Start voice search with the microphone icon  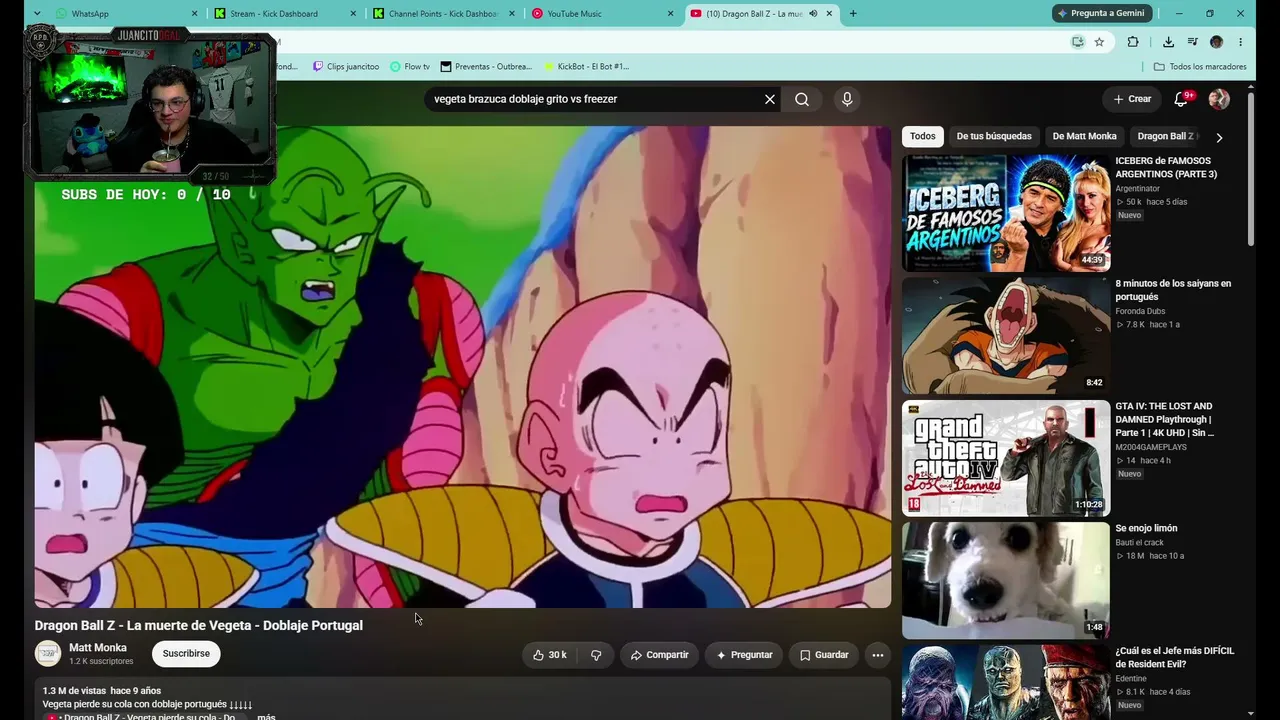tap(847, 99)
